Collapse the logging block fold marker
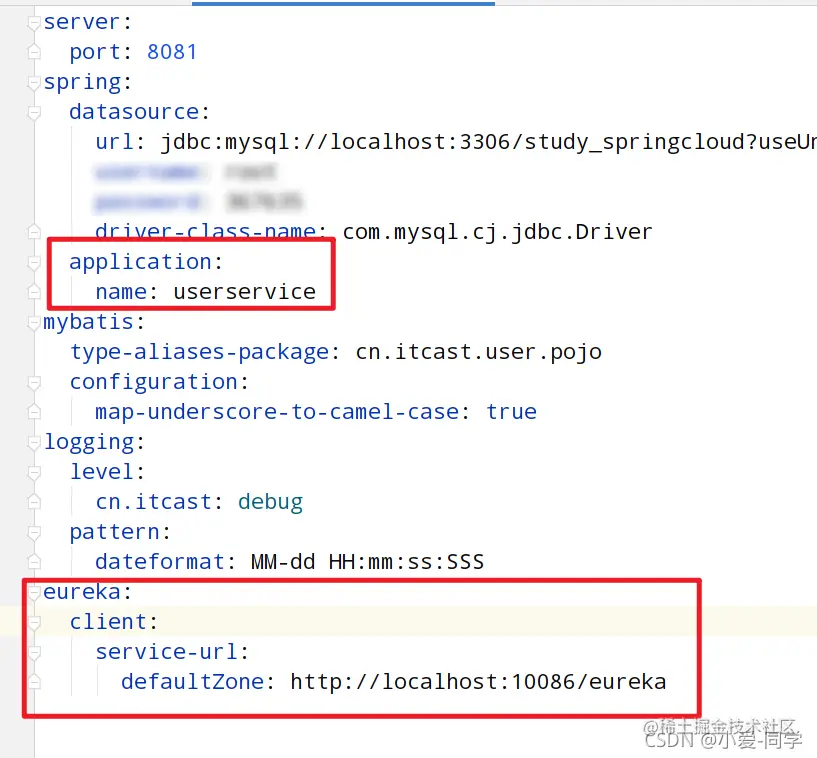 34,443
